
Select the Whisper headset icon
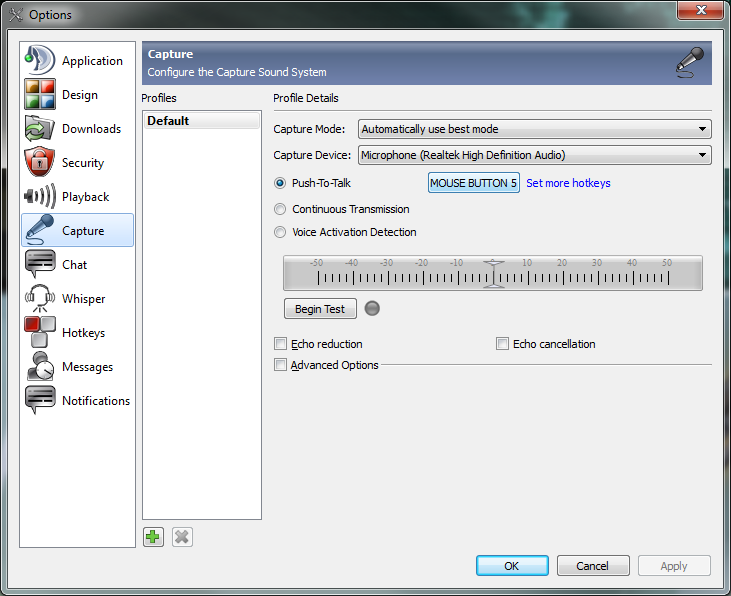pyautogui.click(x=40, y=298)
